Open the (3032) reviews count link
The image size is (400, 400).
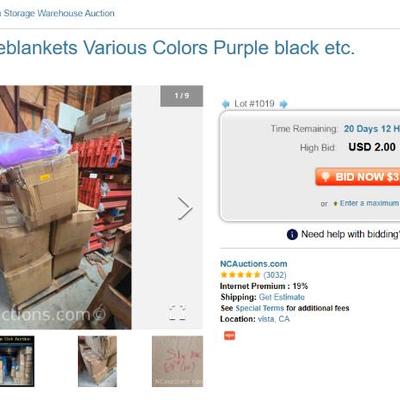275,275
